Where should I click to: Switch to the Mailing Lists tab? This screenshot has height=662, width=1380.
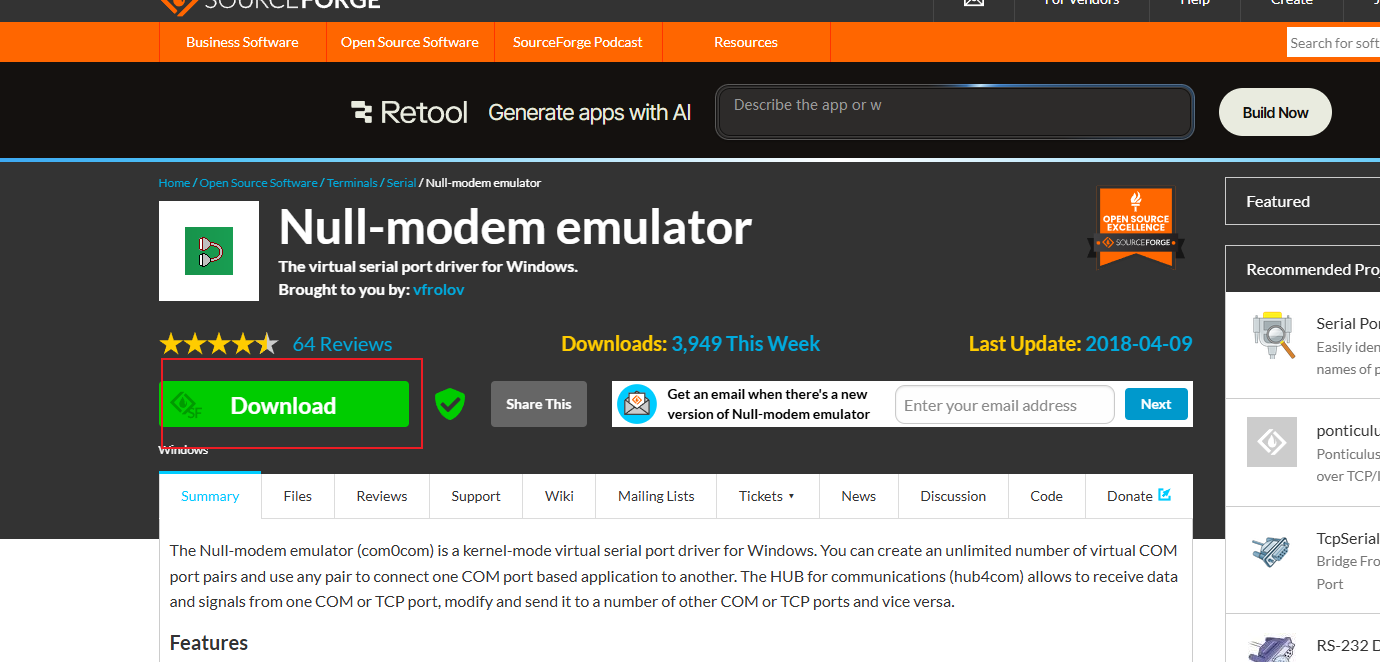(656, 496)
